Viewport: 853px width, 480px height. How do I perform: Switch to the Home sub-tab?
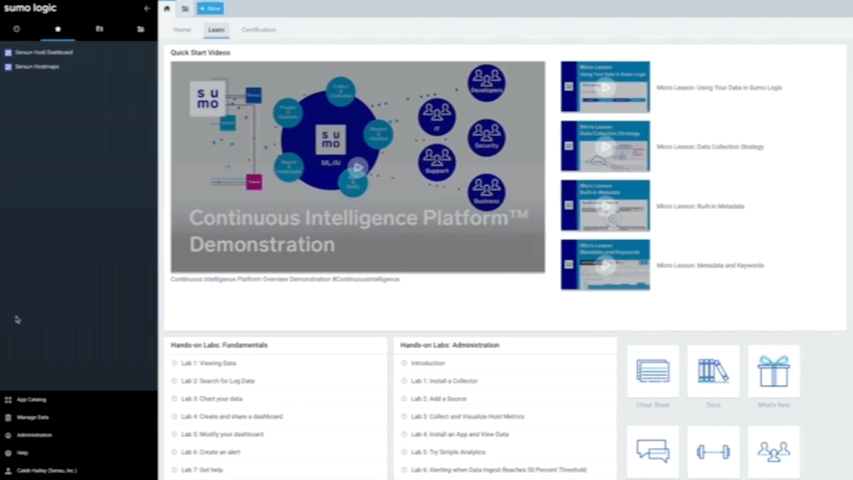(x=182, y=30)
